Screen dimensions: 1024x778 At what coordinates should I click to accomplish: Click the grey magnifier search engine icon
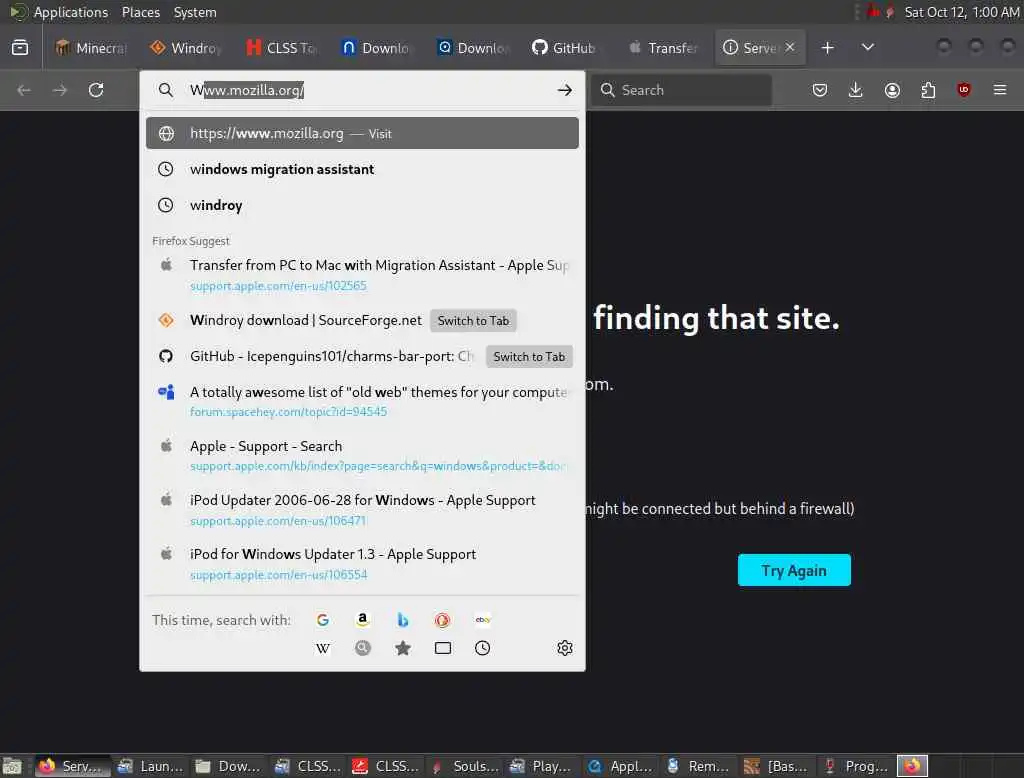click(x=362, y=648)
